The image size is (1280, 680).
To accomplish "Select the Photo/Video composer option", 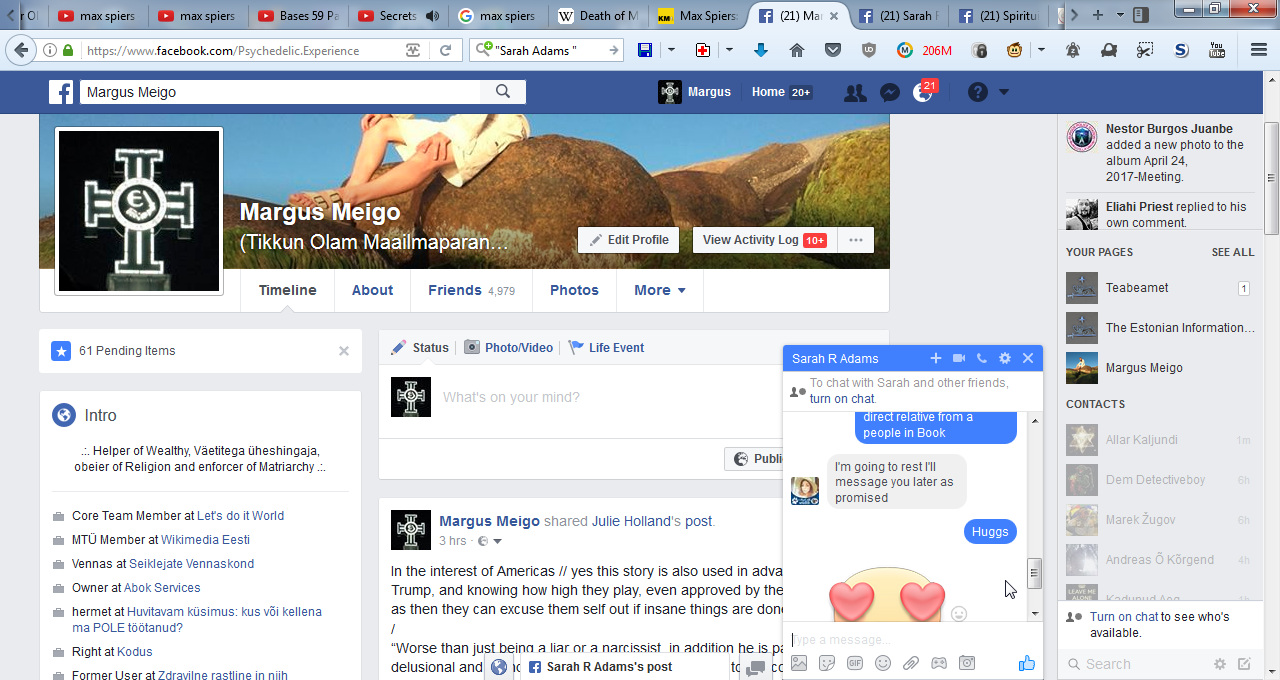I will point(508,348).
